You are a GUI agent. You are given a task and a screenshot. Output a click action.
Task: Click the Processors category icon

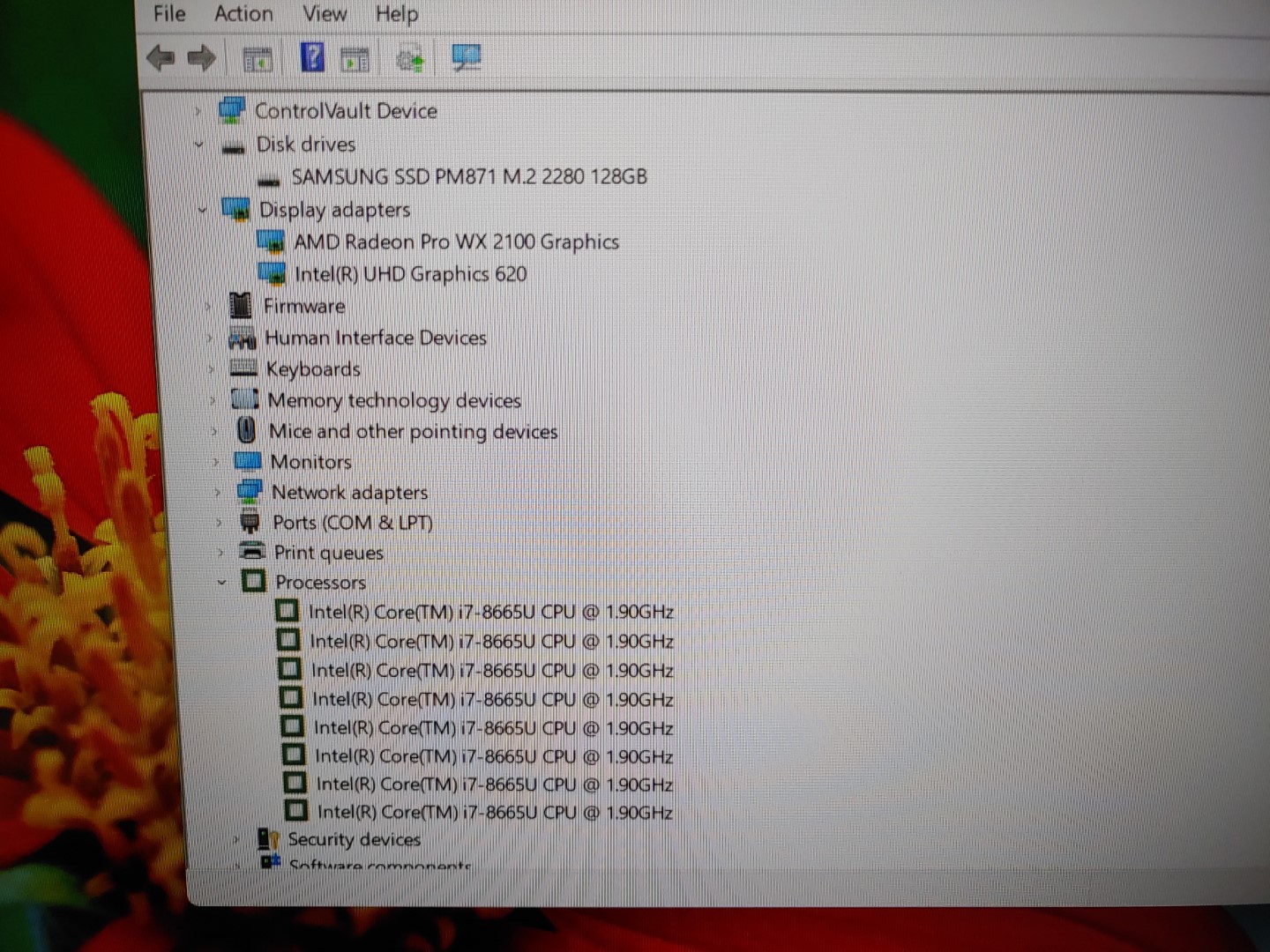(x=253, y=581)
